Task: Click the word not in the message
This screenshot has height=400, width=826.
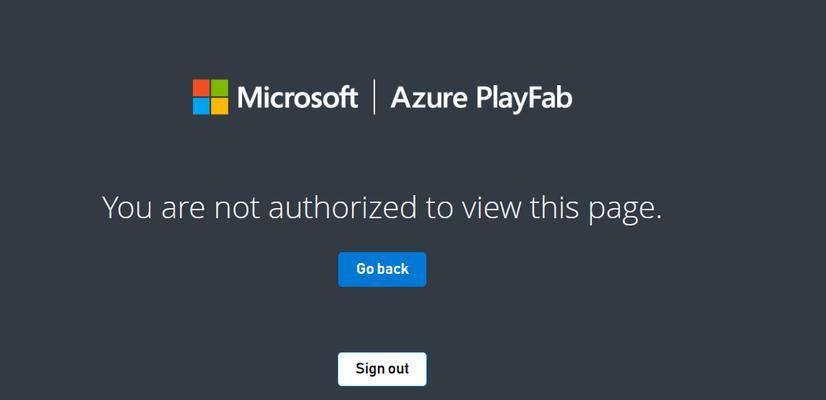Action: (x=237, y=208)
